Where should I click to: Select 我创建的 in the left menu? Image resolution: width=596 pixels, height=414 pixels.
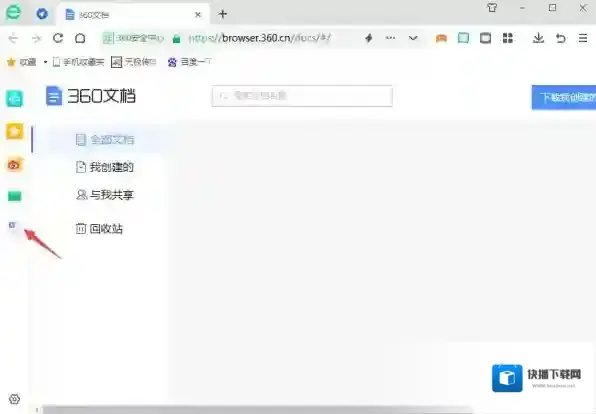[x=105, y=167]
